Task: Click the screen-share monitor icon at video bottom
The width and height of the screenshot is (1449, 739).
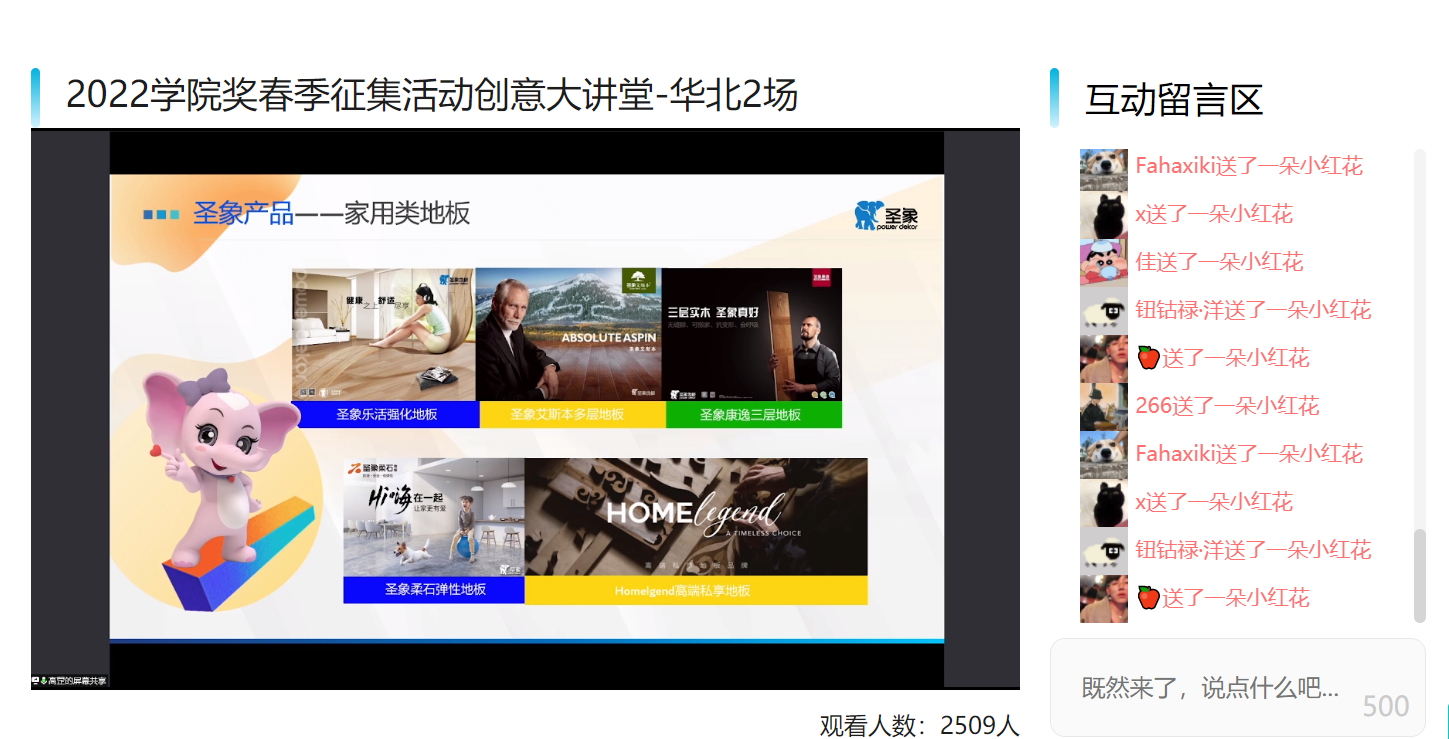Action: (35, 681)
